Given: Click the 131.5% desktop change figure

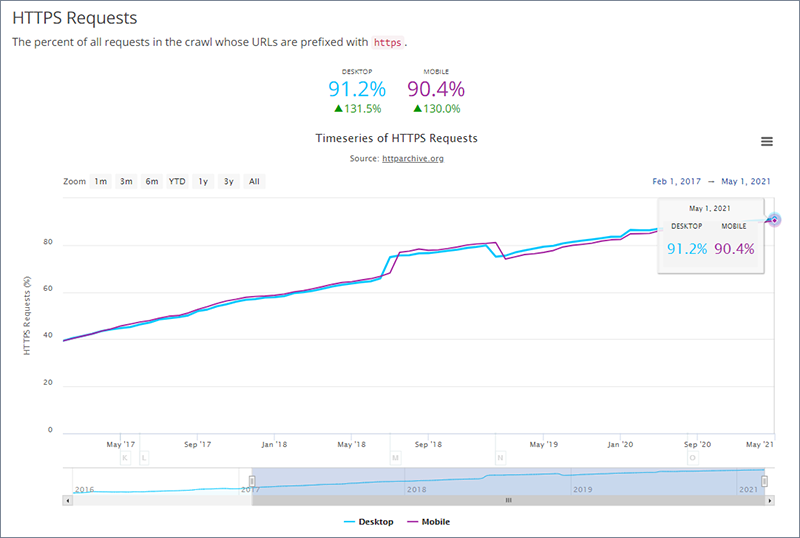Looking at the screenshot, I should coord(358,109).
